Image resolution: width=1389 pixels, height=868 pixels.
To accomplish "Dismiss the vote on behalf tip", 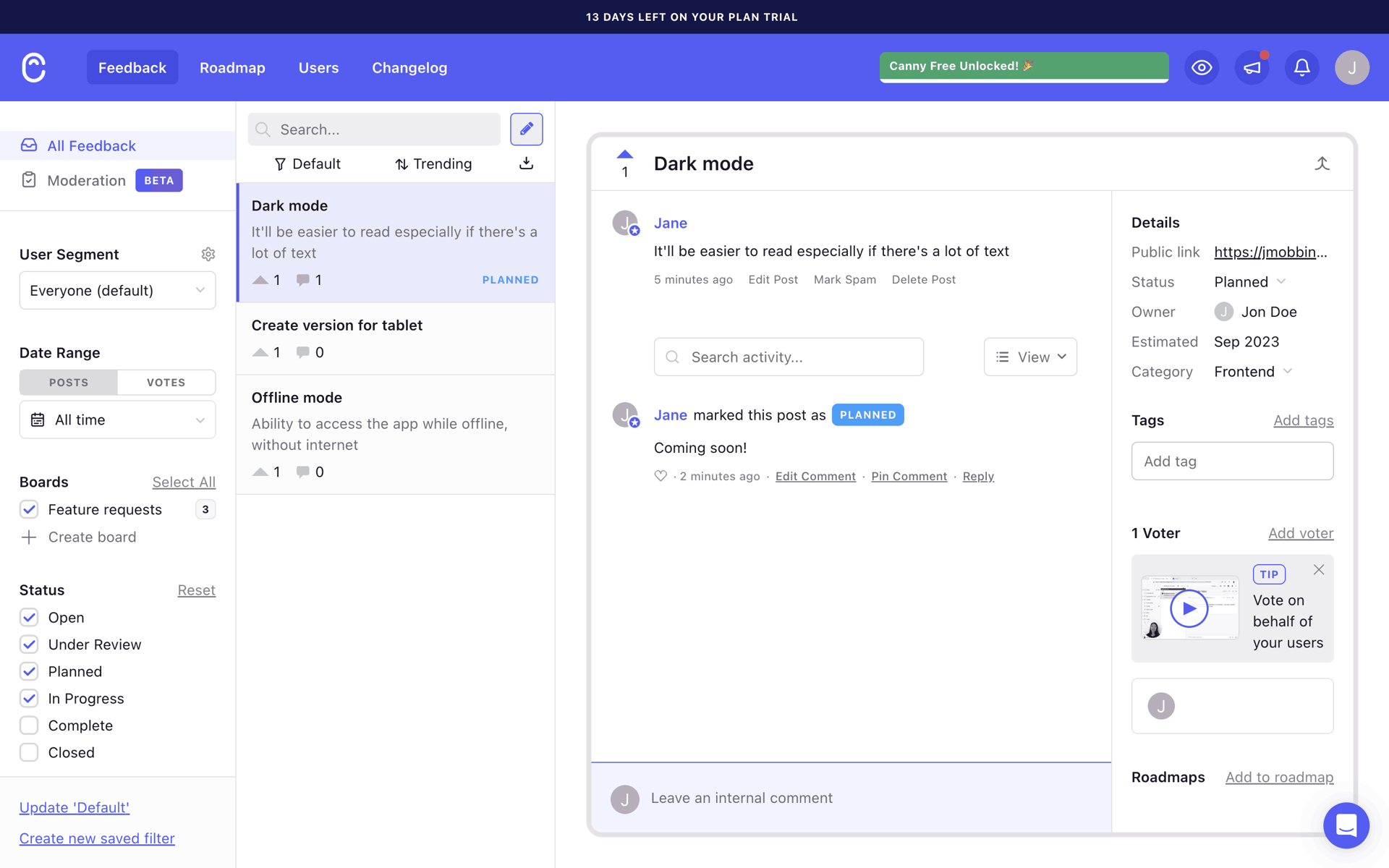I will [1319, 569].
